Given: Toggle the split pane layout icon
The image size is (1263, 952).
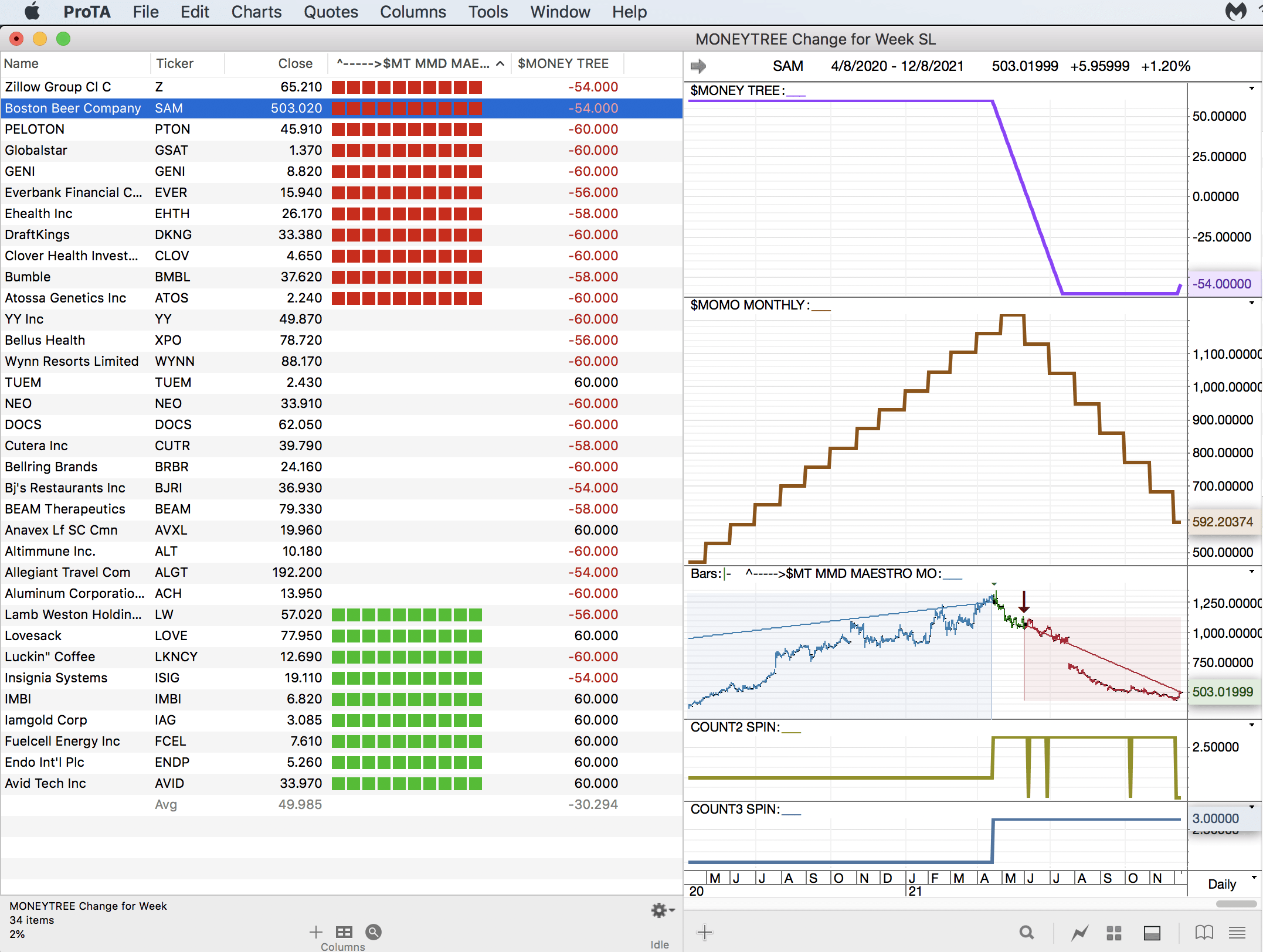Looking at the screenshot, I should click(x=1152, y=932).
